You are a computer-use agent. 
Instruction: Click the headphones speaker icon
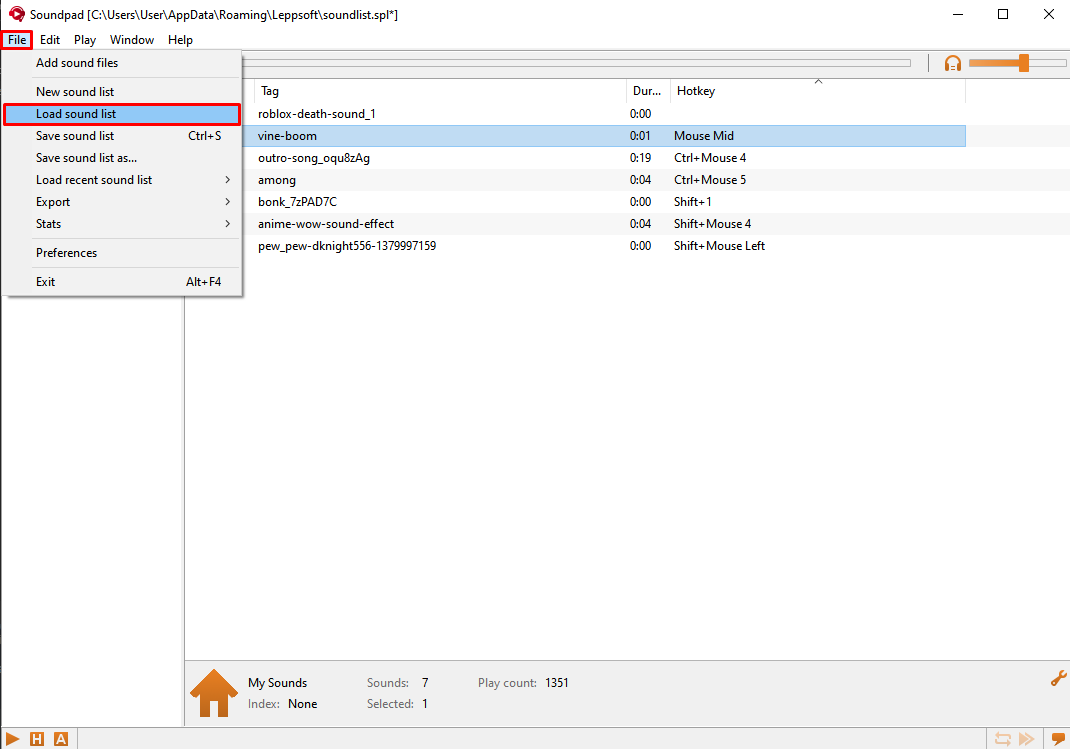click(x=953, y=63)
